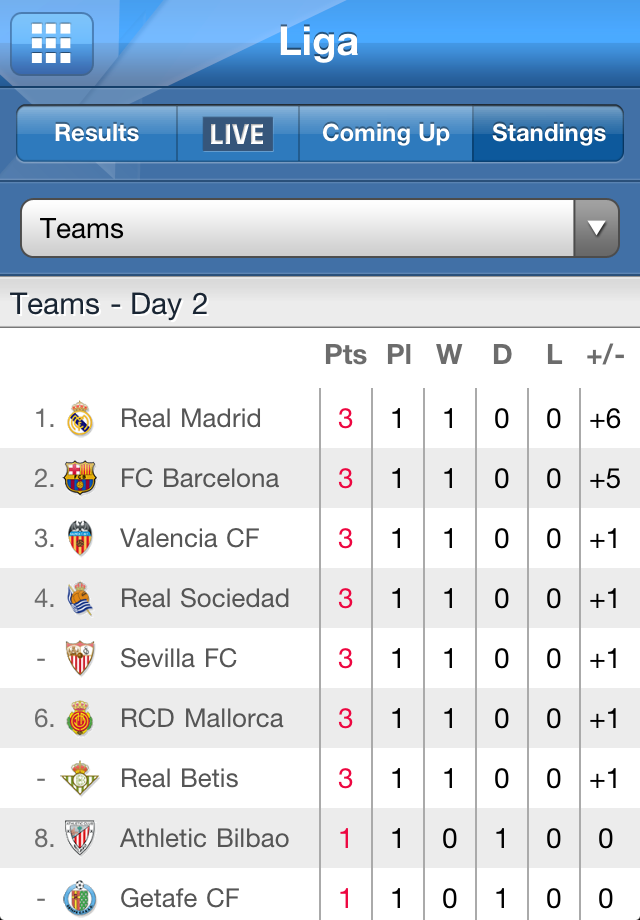The height and width of the screenshot is (920, 640).
Task: Tap the Real Sociedad crest icon
Action: [x=80, y=598]
